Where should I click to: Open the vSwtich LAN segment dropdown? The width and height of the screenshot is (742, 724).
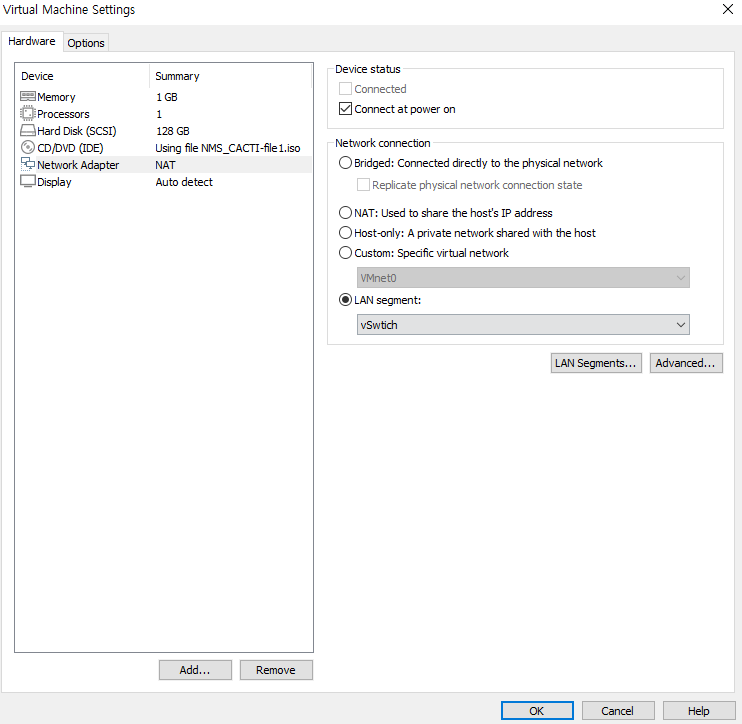pyautogui.click(x=523, y=325)
